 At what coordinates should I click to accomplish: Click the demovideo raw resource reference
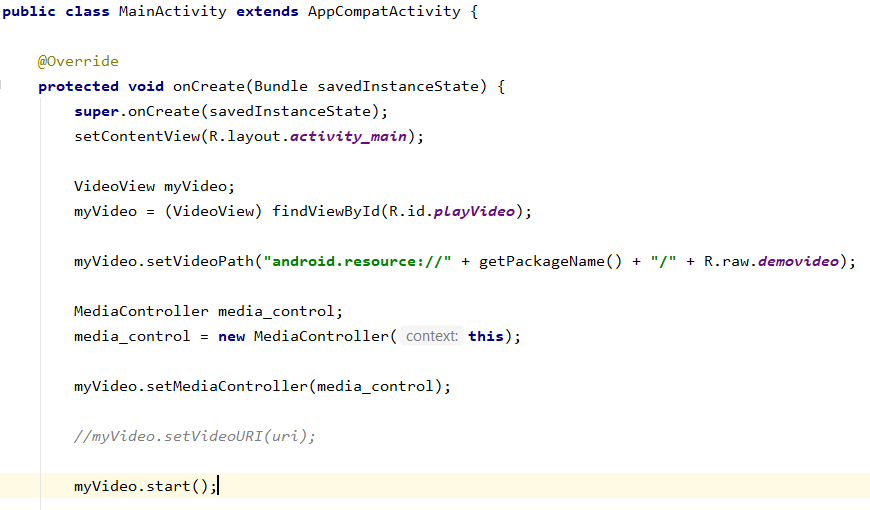[x=798, y=261]
